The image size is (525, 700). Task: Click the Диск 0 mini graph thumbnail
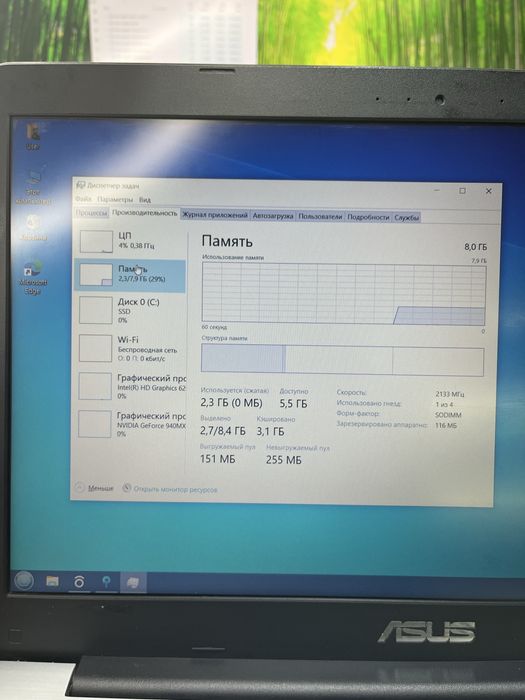[96, 310]
